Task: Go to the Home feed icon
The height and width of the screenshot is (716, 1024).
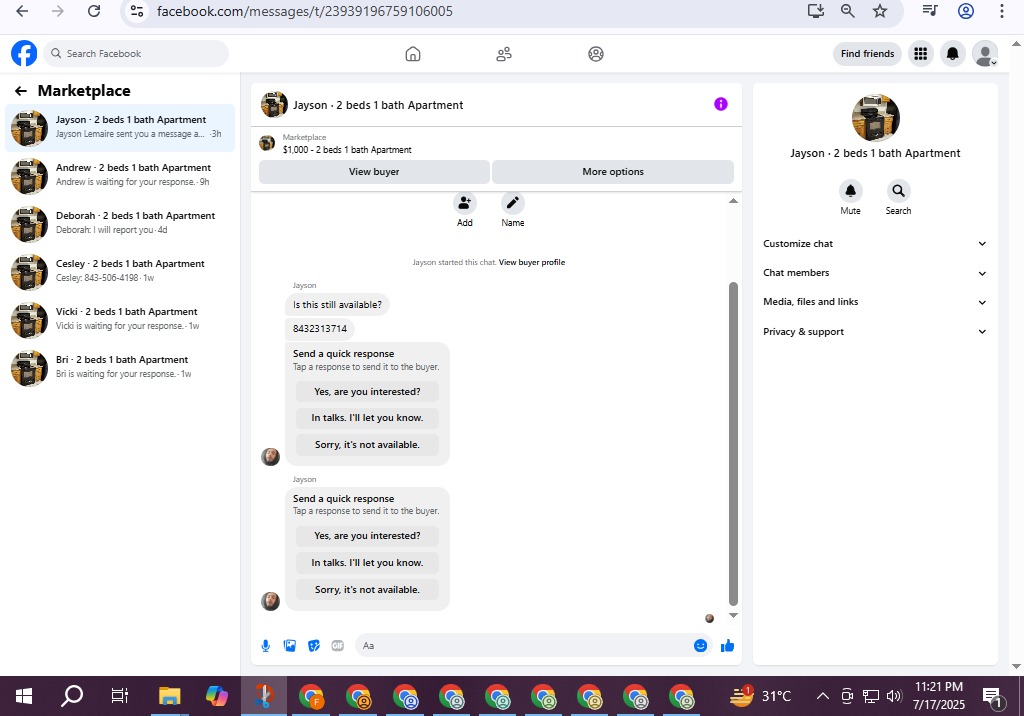Action: point(413,54)
